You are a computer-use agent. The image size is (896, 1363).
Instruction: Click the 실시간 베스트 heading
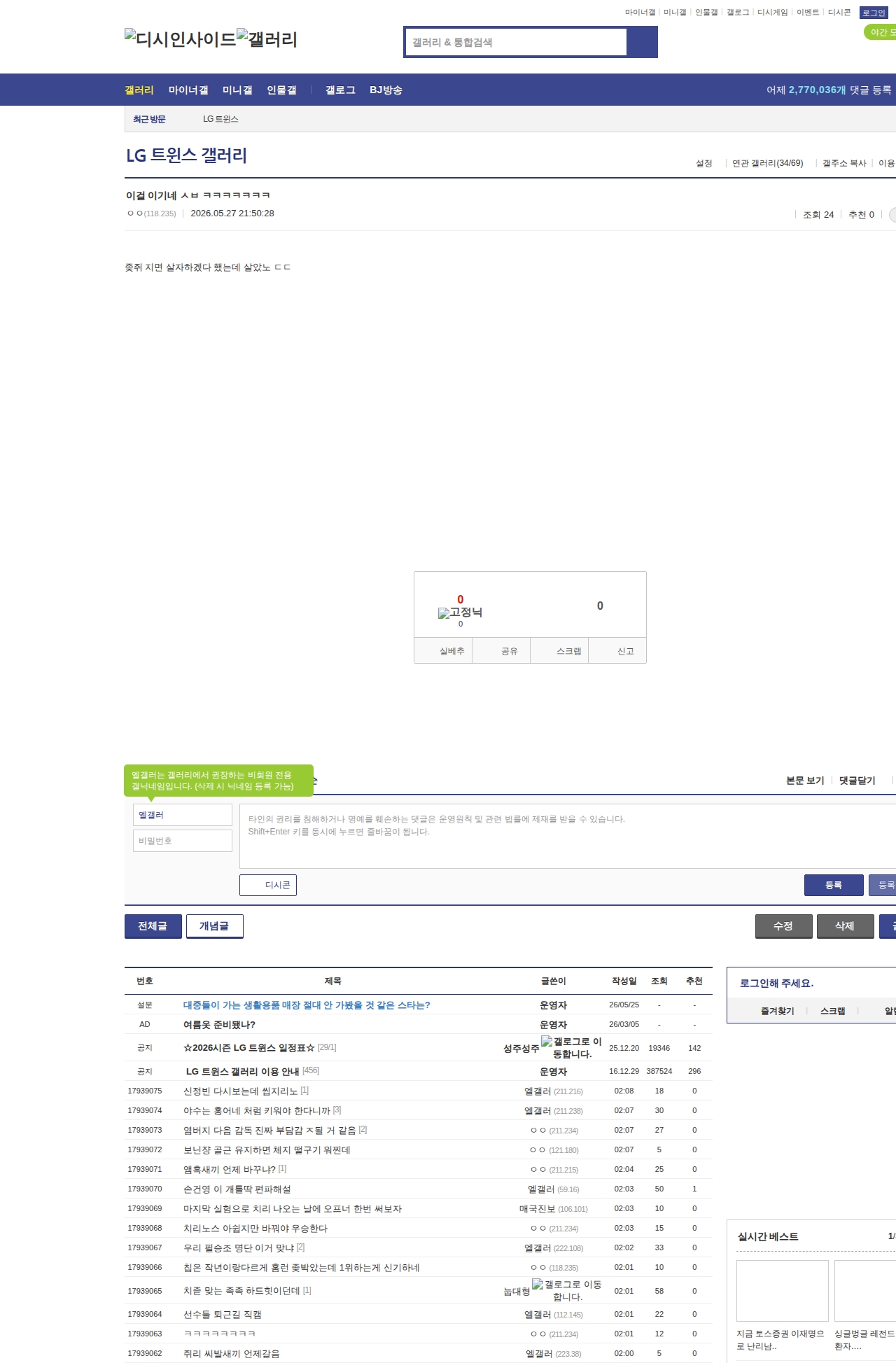click(x=768, y=1236)
